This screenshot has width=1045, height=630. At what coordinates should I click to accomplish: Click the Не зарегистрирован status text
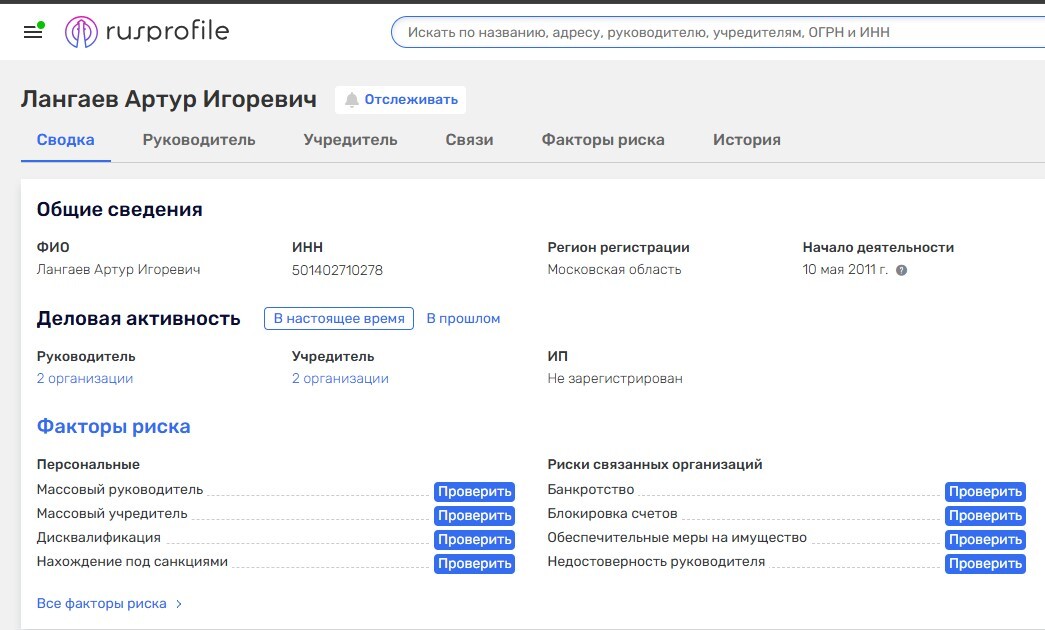614,379
